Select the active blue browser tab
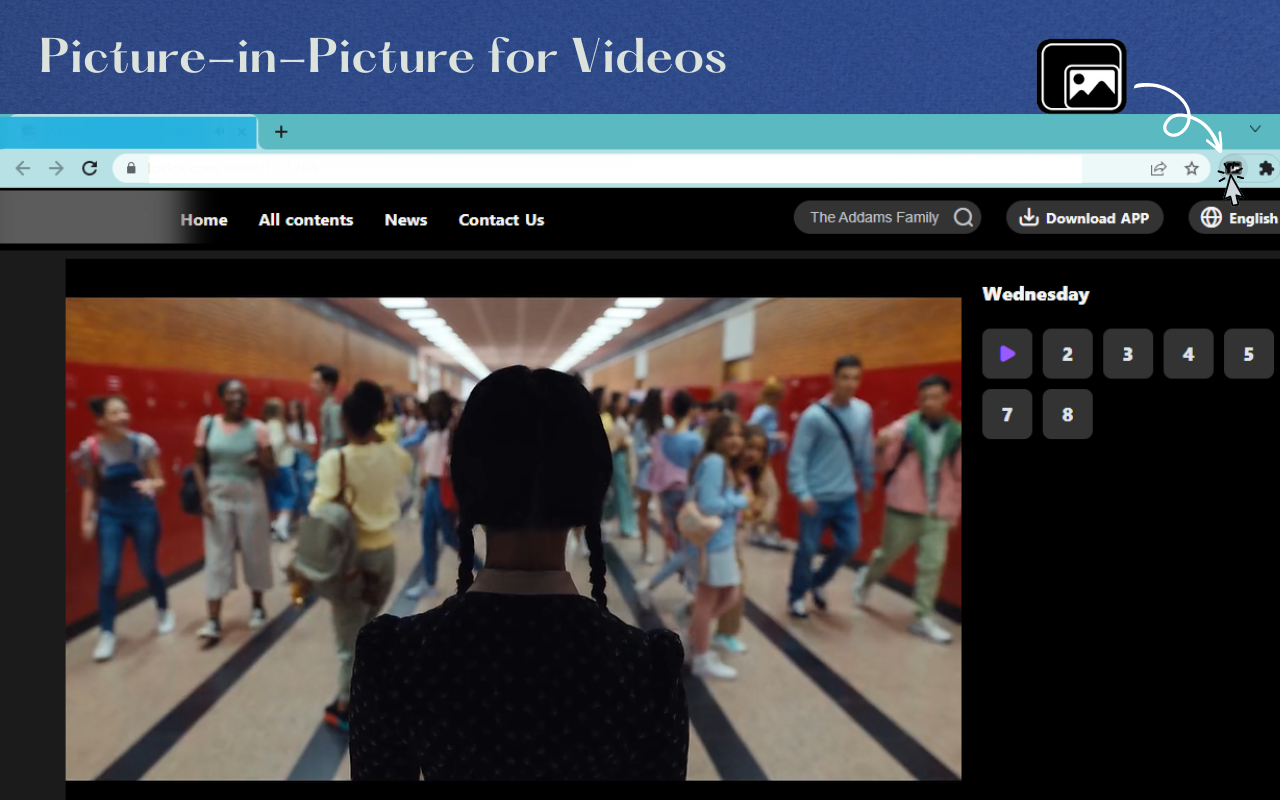1280x800 pixels. (128, 132)
